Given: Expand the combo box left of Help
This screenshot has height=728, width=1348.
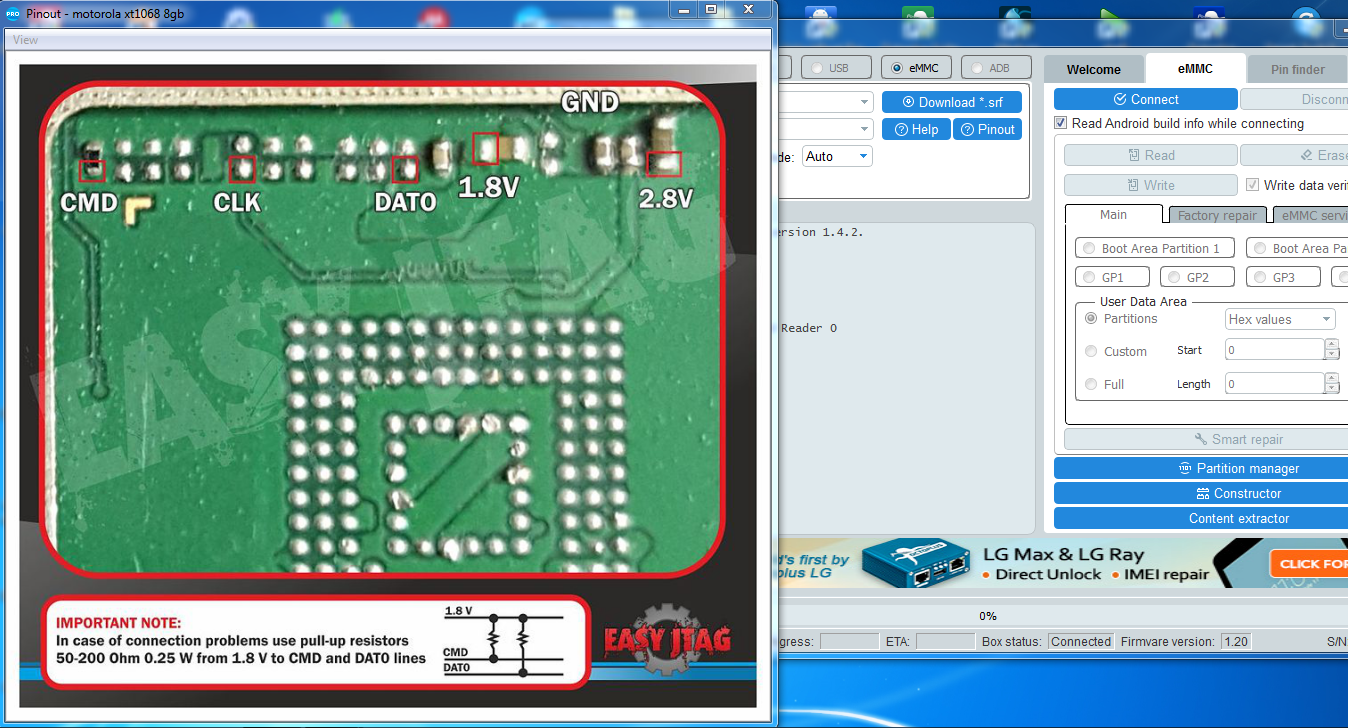Looking at the screenshot, I should [x=865, y=129].
